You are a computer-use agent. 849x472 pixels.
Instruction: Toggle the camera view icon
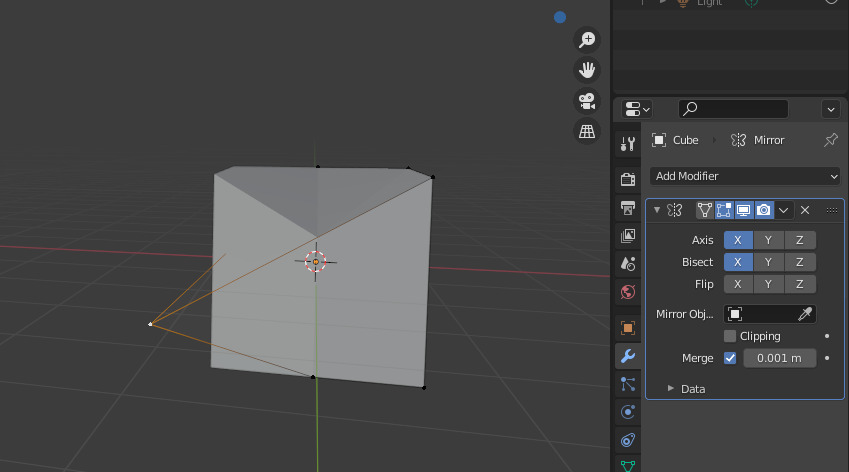587,101
